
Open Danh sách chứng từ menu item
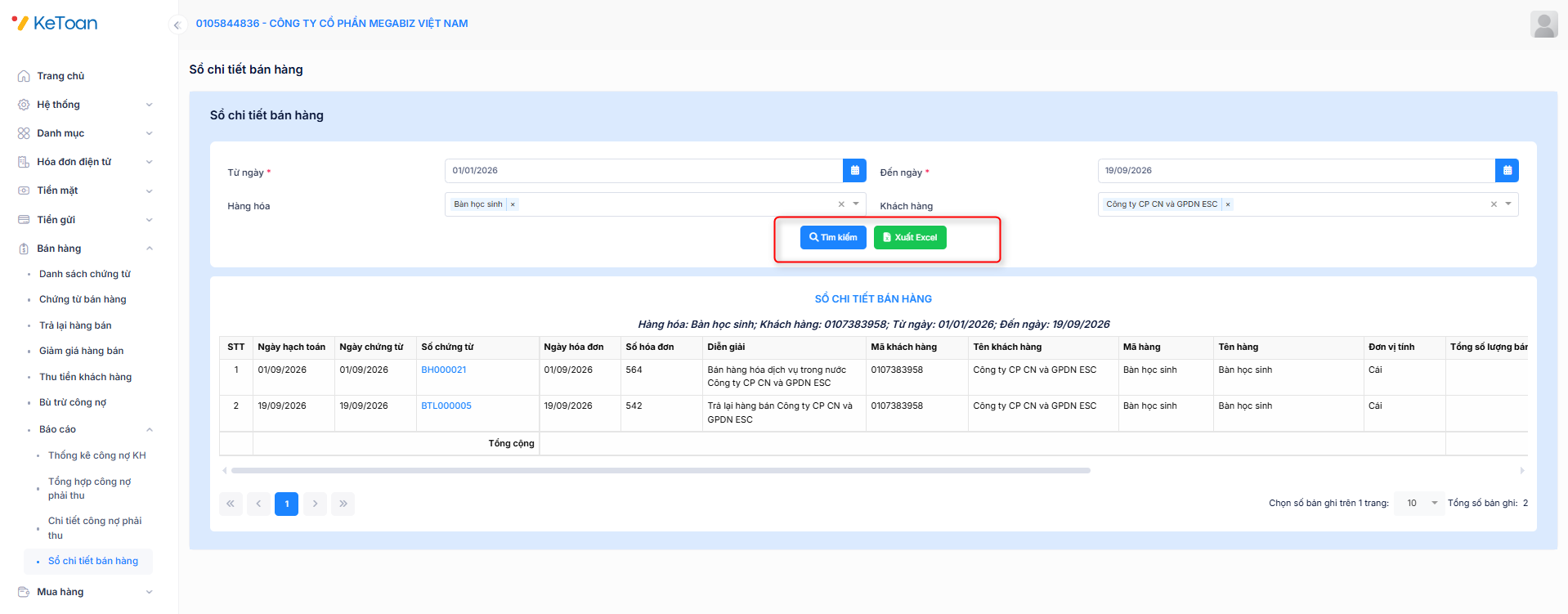[85, 275]
